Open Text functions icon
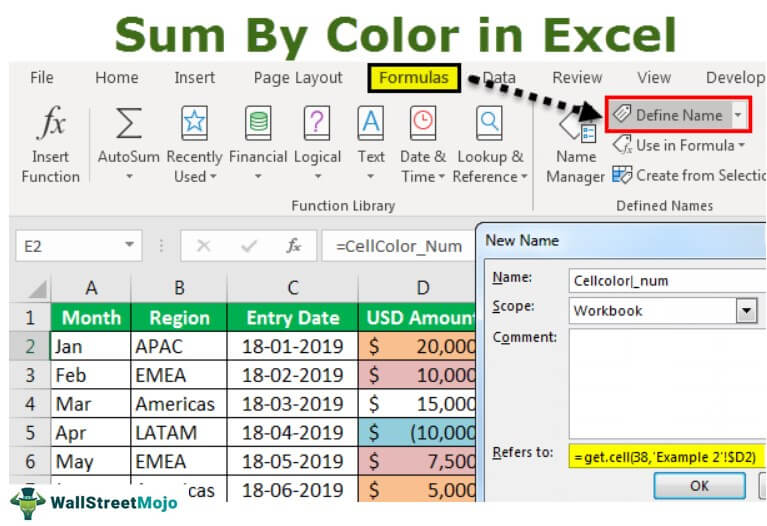This screenshot has width=767, height=526. [371, 124]
